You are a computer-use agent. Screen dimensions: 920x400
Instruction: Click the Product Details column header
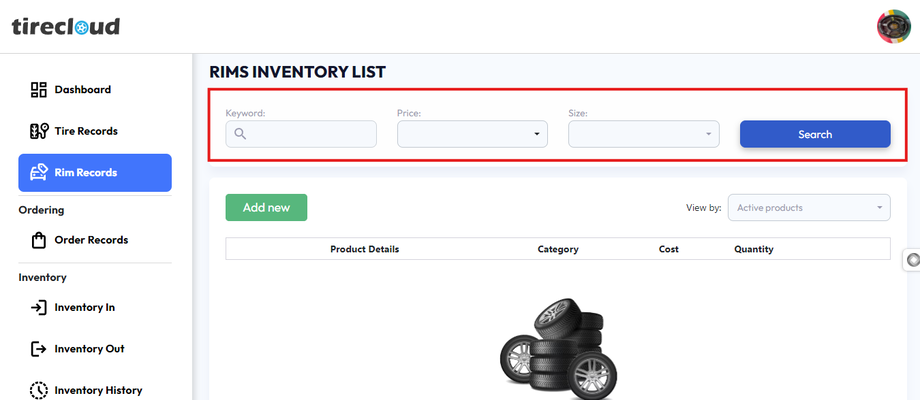point(364,249)
